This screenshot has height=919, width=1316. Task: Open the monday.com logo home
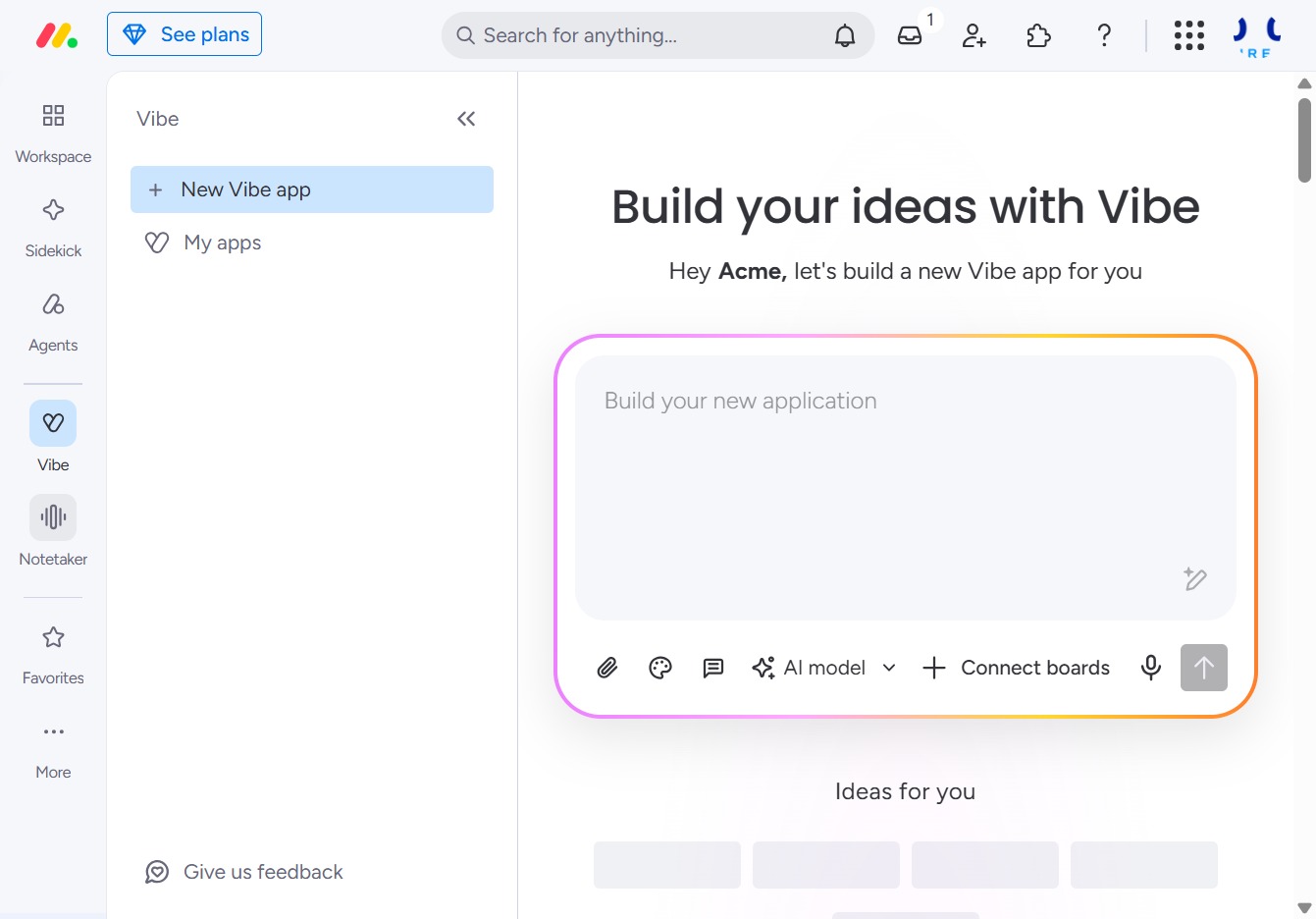57,35
